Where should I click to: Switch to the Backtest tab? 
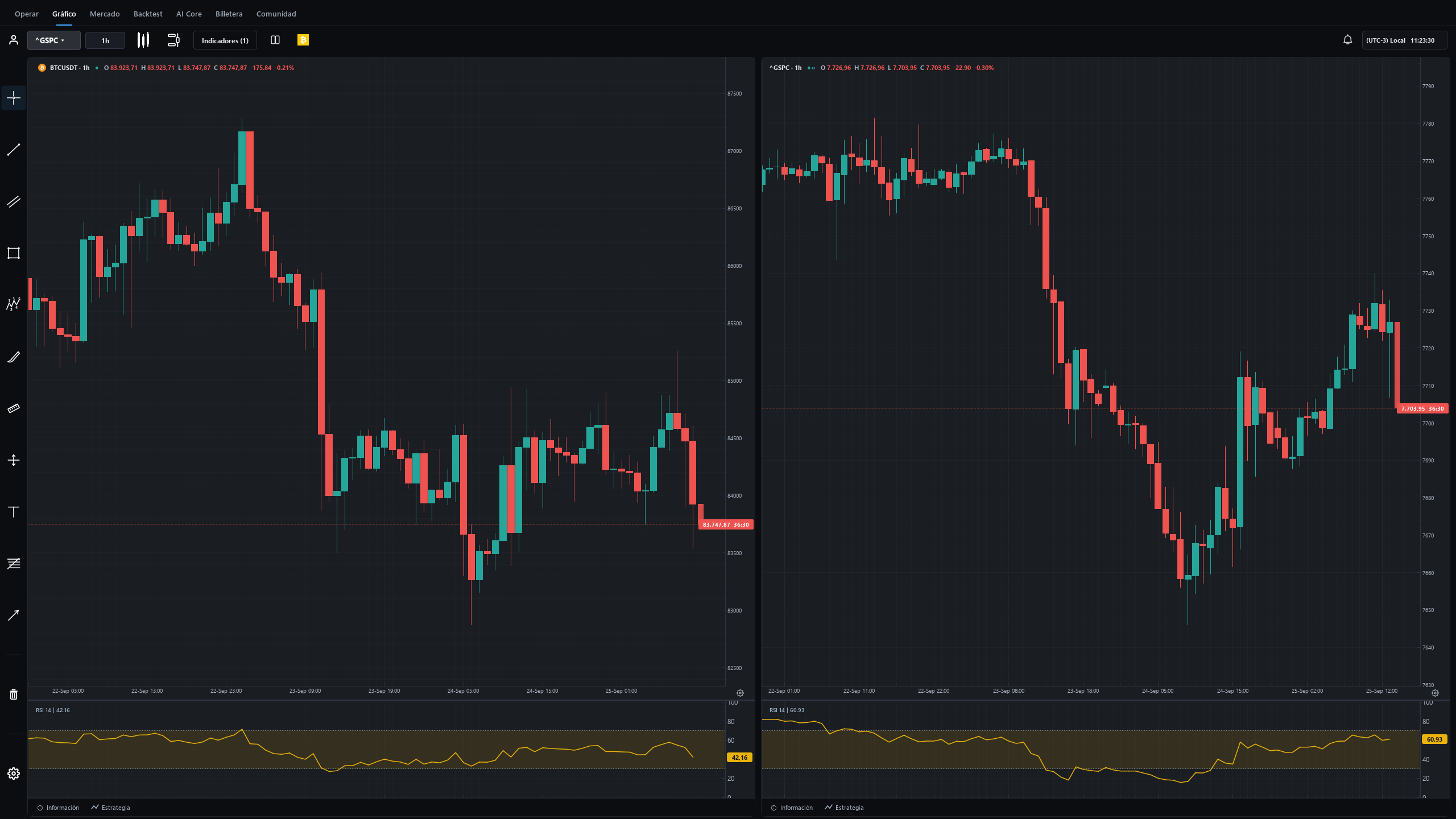click(x=148, y=14)
